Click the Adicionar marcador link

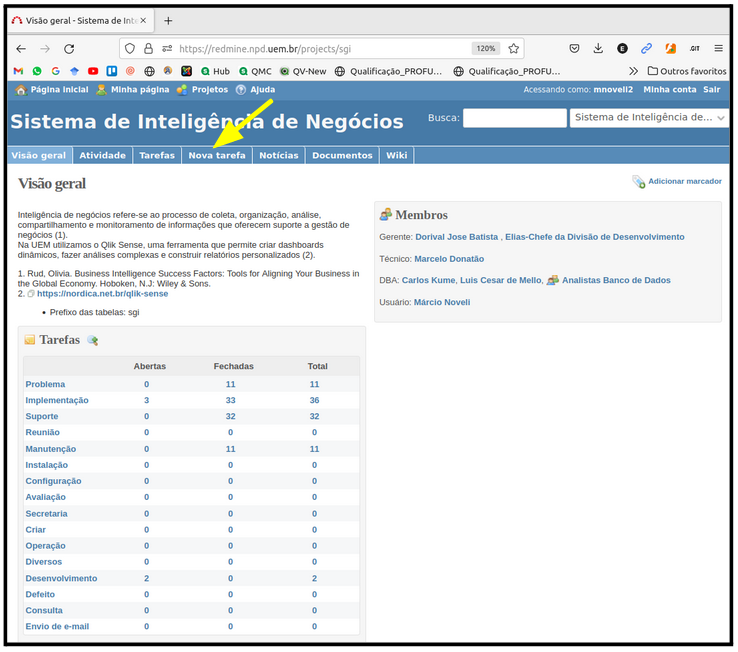(684, 181)
